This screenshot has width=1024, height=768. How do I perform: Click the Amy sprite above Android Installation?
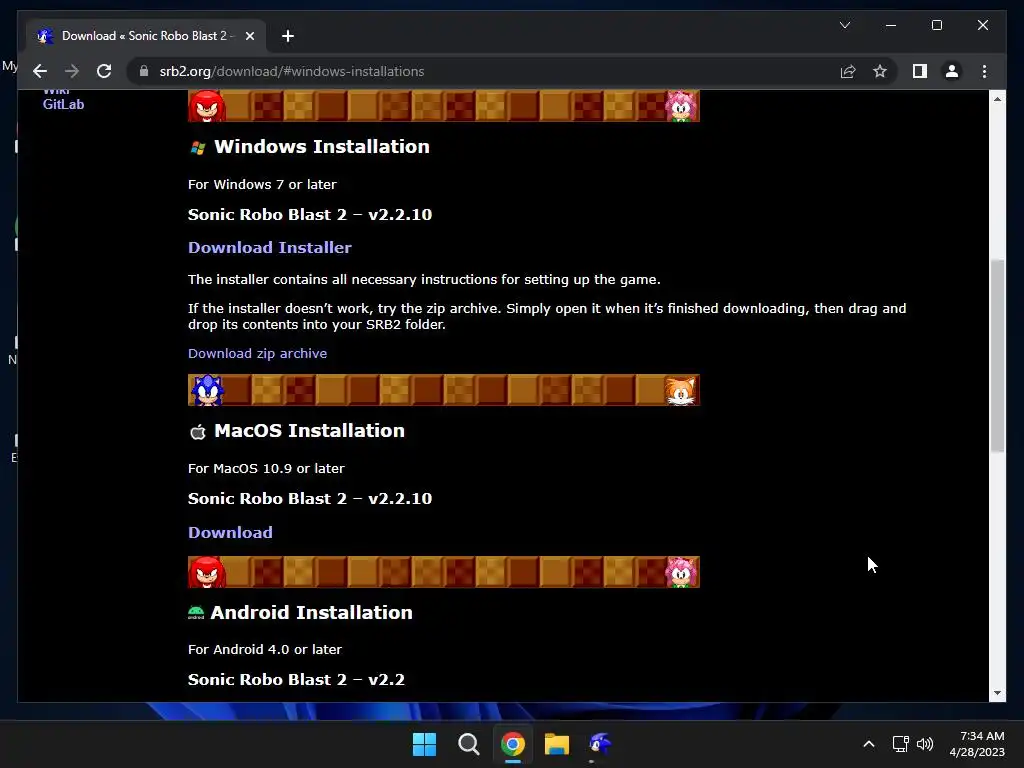[680, 572]
